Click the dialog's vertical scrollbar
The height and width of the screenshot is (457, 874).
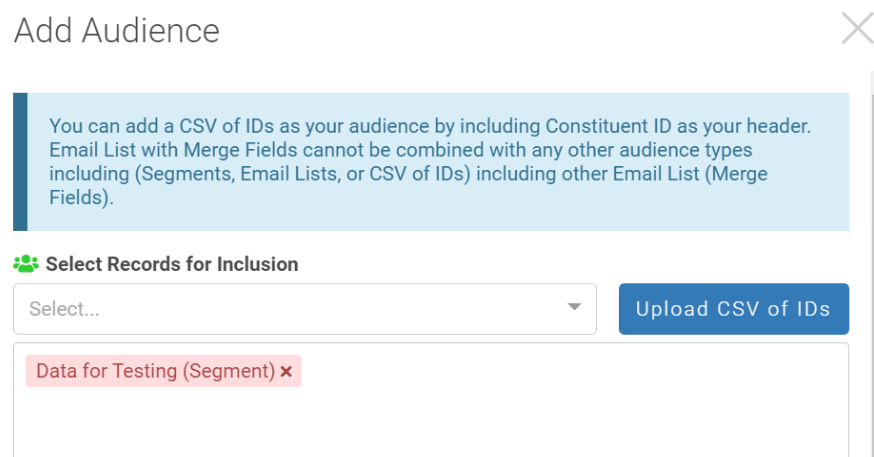click(x=869, y=260)
